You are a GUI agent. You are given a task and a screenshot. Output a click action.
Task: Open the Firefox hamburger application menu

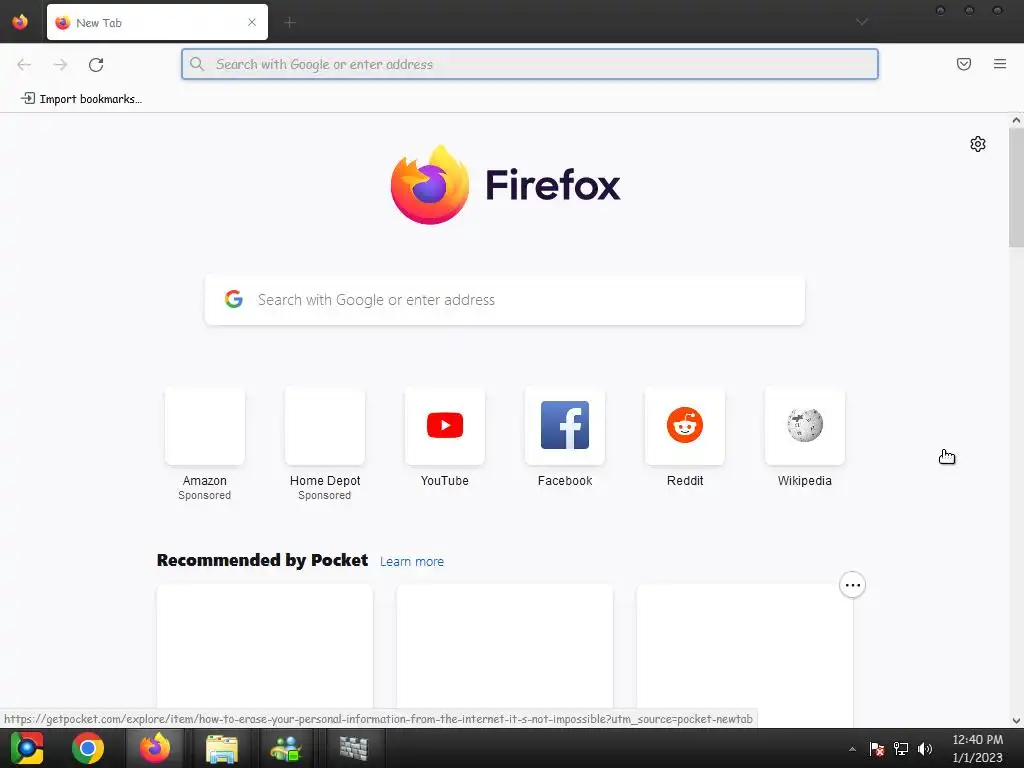click(1000, 64)
